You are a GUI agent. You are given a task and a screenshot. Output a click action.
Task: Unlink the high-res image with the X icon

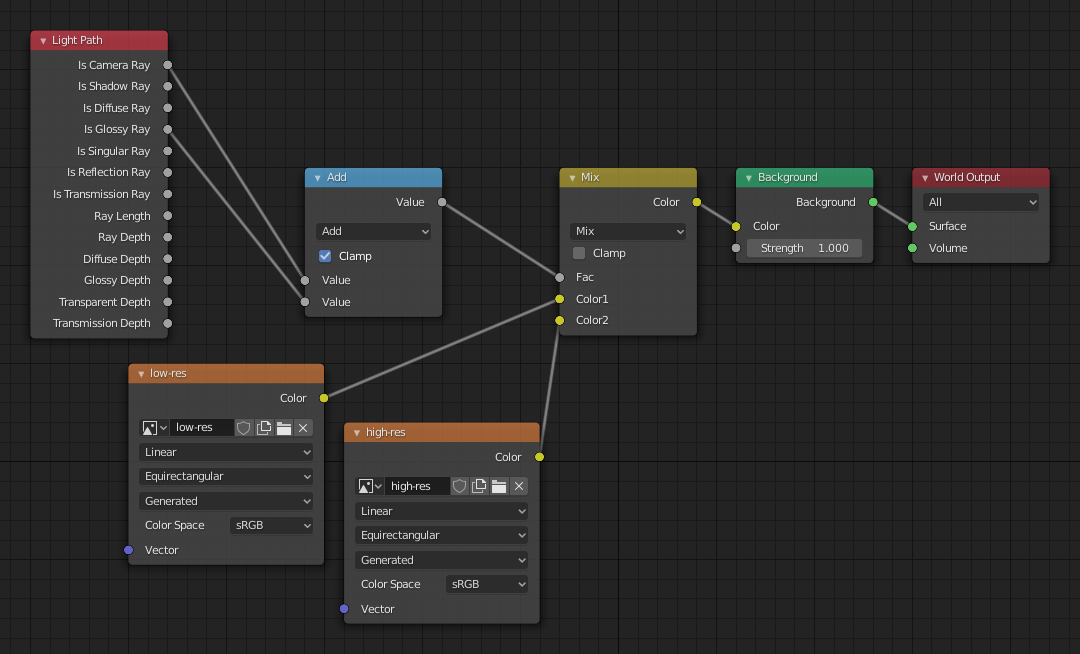518,486
